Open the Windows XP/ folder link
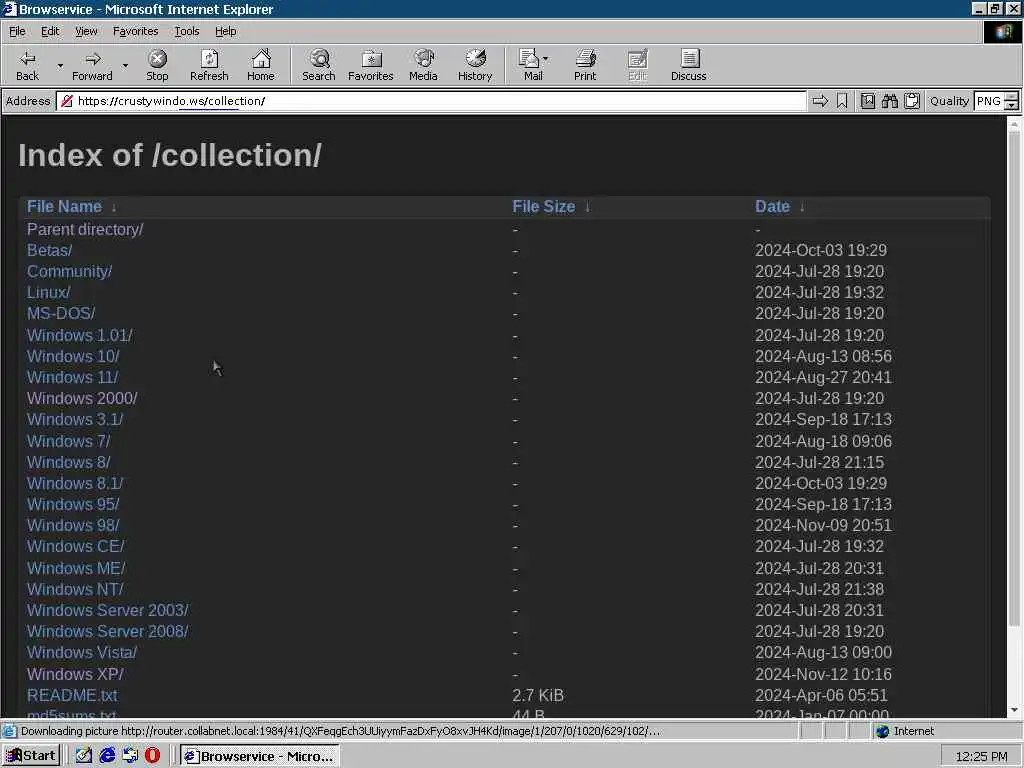 pyautogui.click(x=75, y=674)
